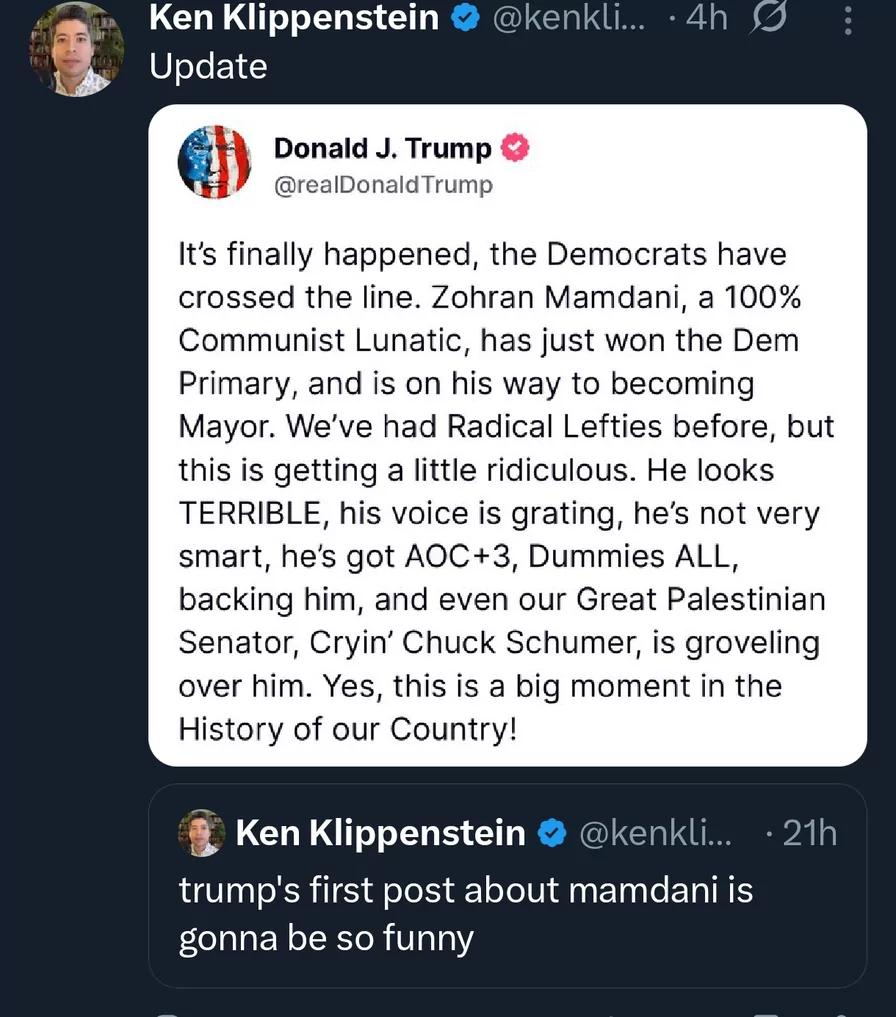The image size is (896, 1017).
Task: Click the verified badge in the quoted post
Action: pos(553,833)
